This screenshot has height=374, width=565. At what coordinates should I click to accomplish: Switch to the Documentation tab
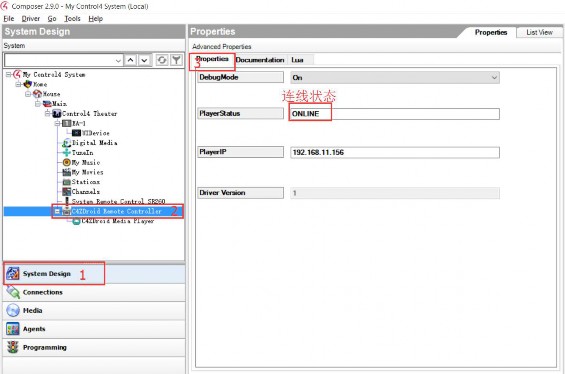coord(260,60)
